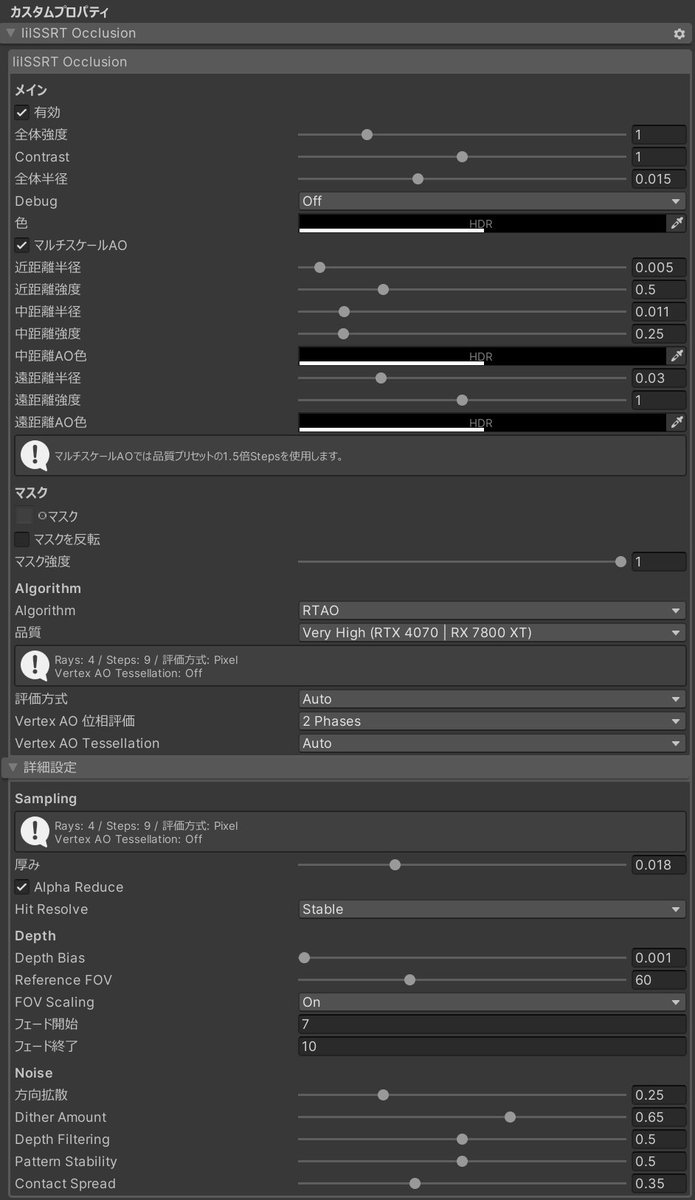
Task: Click the 近距離強度 slider
Action: (x=462, y=289)
